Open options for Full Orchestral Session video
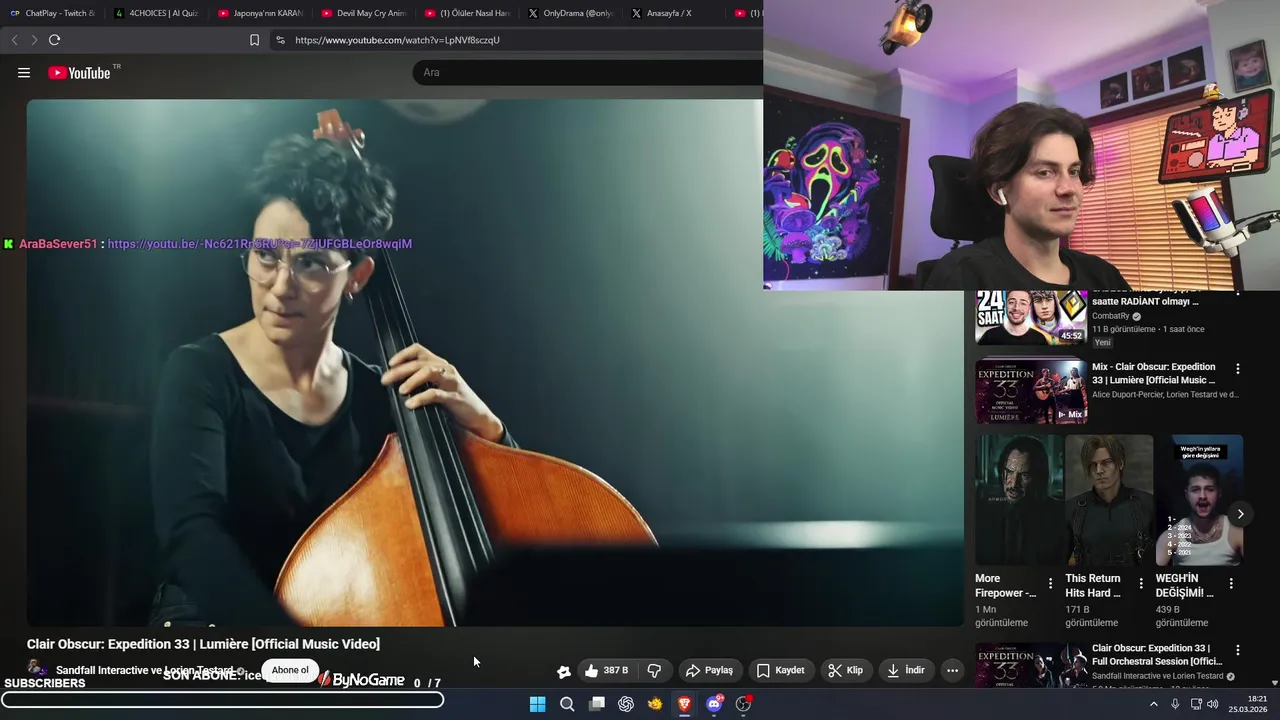The width and height of the screenshot is (1280, 720). click(x=1238, y=650)
